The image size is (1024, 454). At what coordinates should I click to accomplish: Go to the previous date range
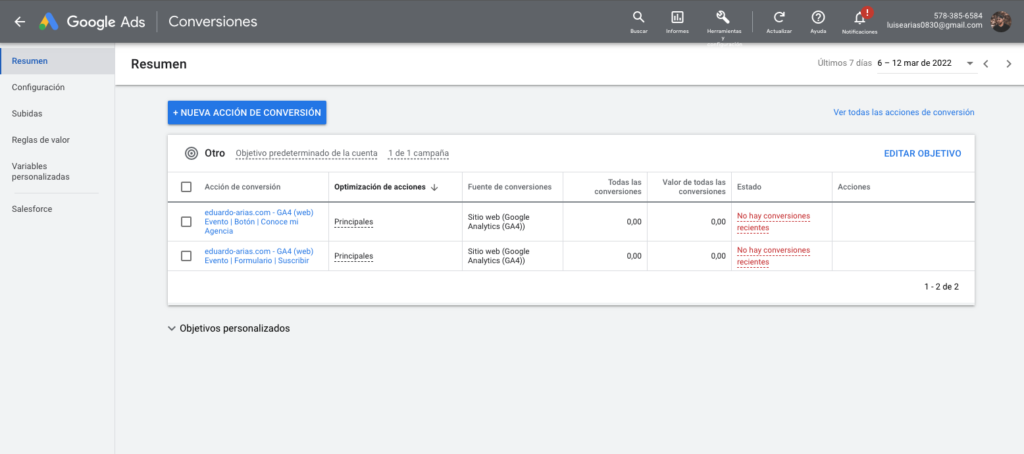pos(985,64)
